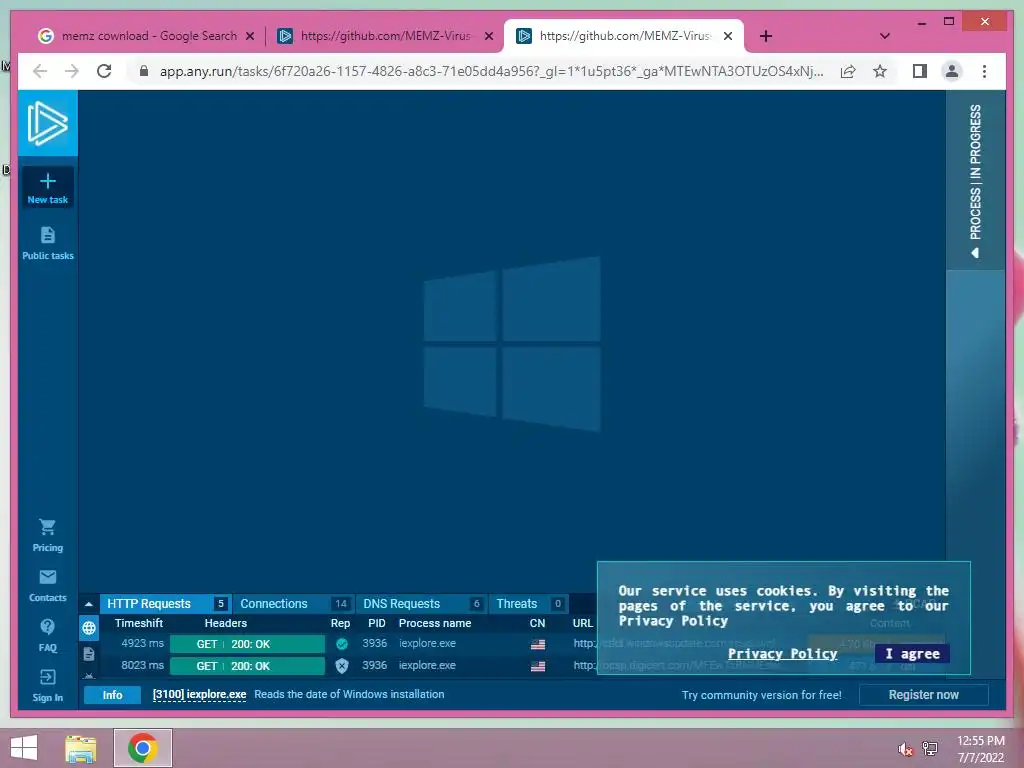Image resolution: width=1024 pixels, height=768 pixels.
Task: Start a New task
Action: tap(48, 187)
